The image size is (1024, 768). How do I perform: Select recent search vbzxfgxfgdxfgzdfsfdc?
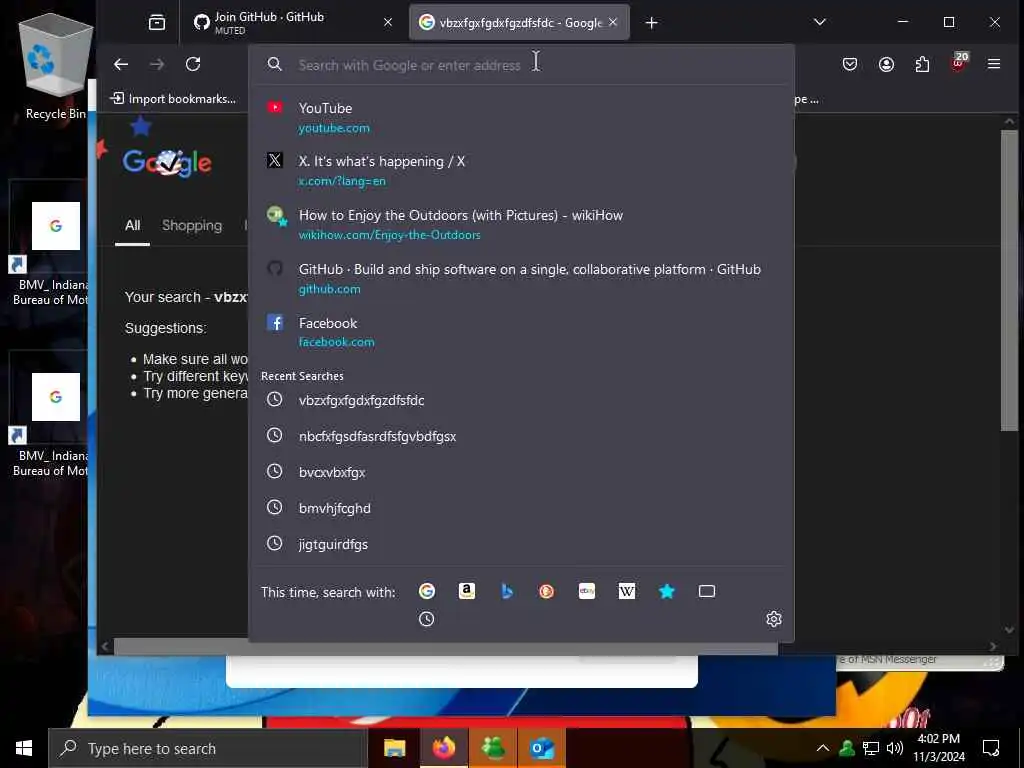point(521,400)
